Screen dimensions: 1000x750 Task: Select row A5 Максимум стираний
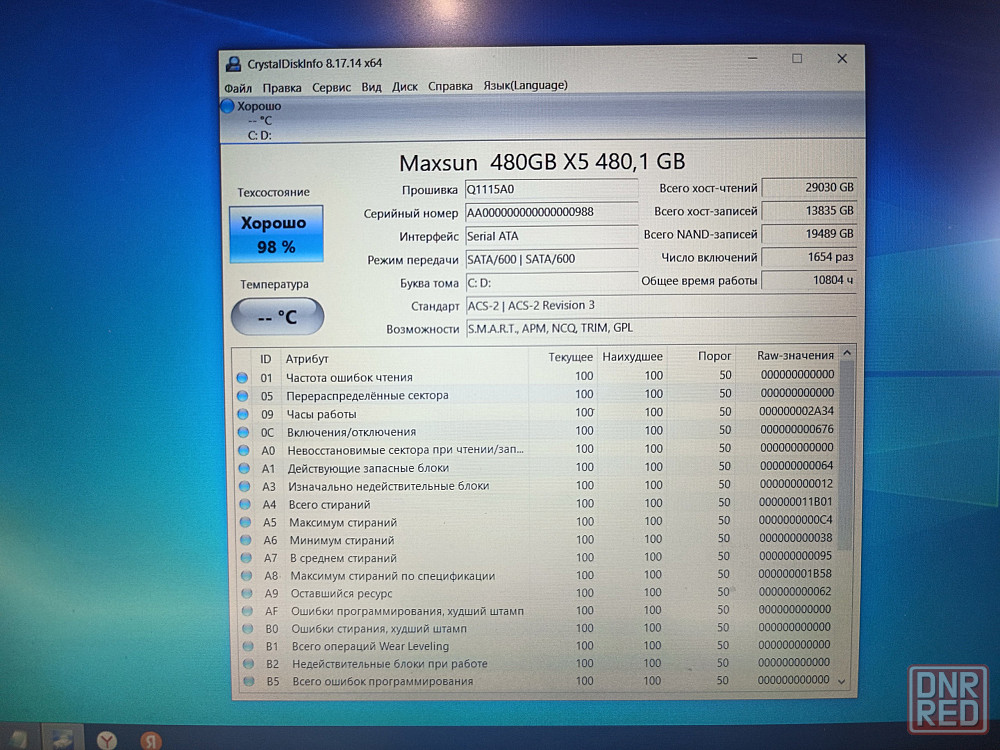[535, 522]
